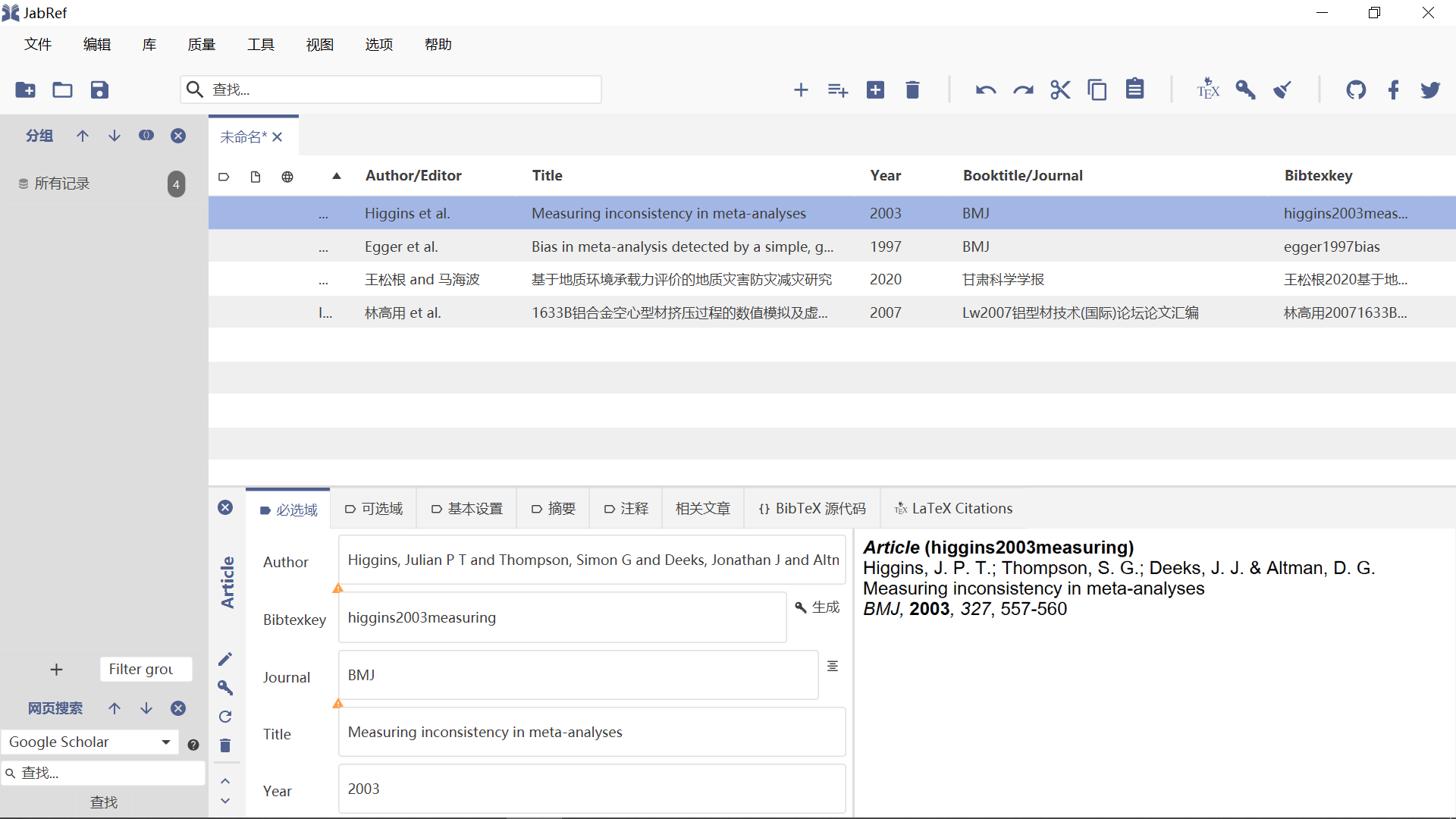Click the cut scissors icon
The width and height of the screenshot is (1456, 819).
(1060, 90)
